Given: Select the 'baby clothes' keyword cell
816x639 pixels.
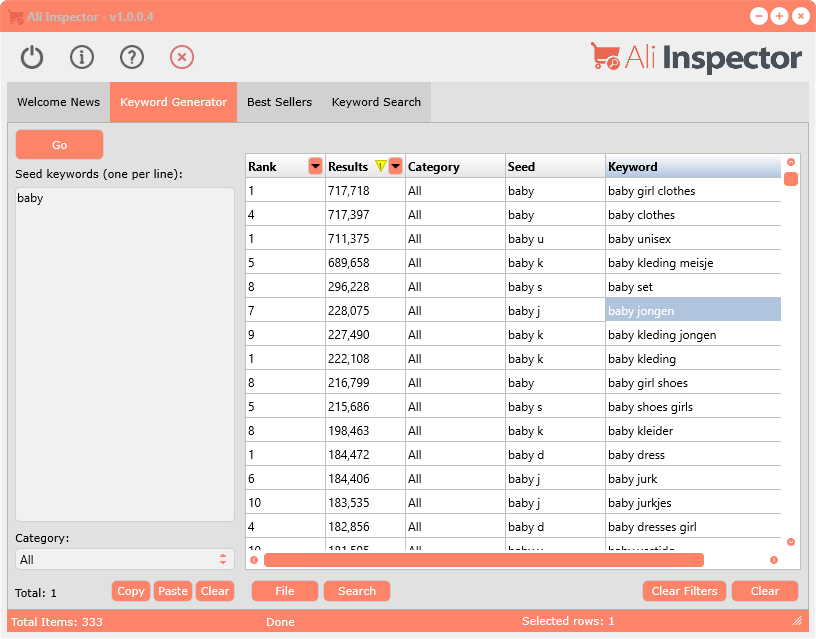Looking at the screenshot, I should [x=693, y=215].
